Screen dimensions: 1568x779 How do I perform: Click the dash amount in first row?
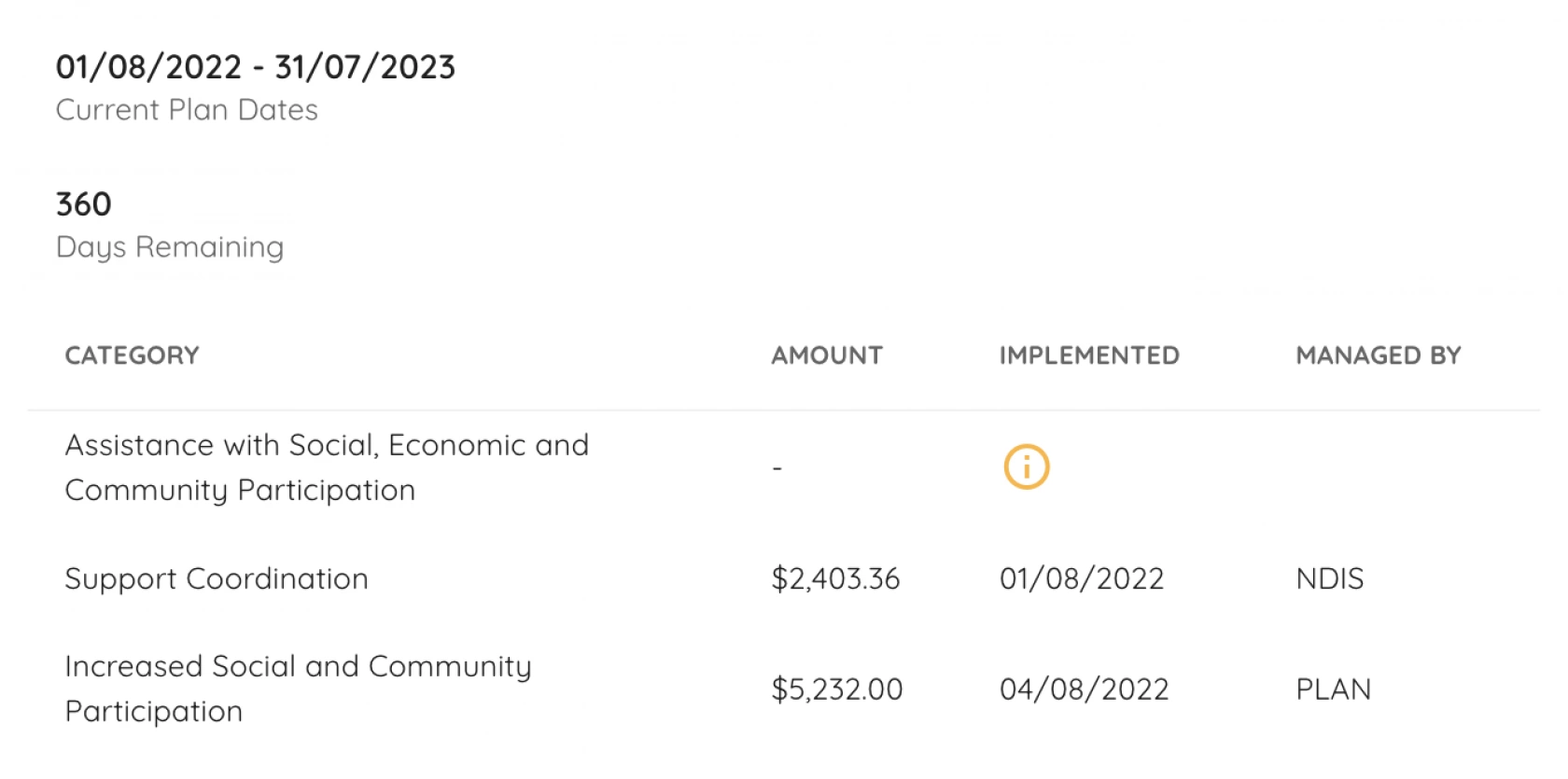point(777,467)
